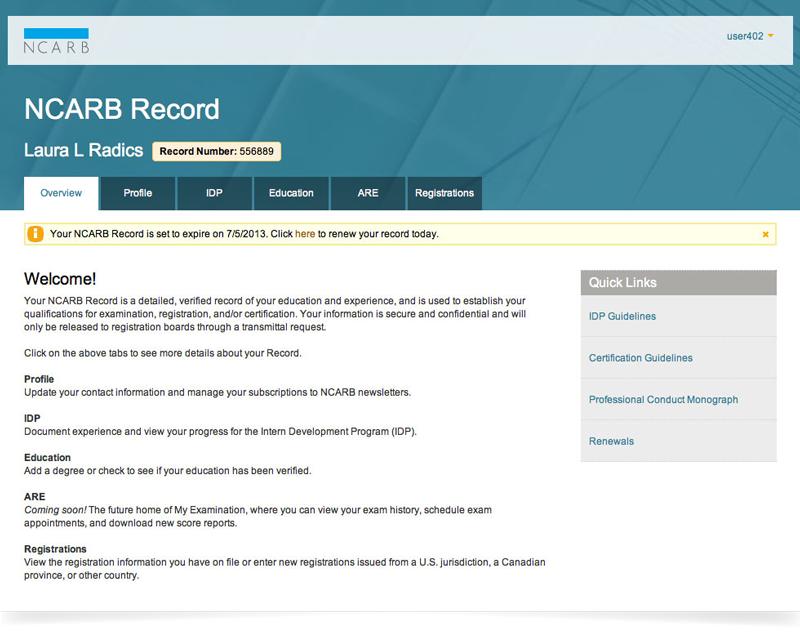The height and width of the screenshot is (633, 800).
Task: Click the bold Education section heading
Action: [x=47, y=458]
